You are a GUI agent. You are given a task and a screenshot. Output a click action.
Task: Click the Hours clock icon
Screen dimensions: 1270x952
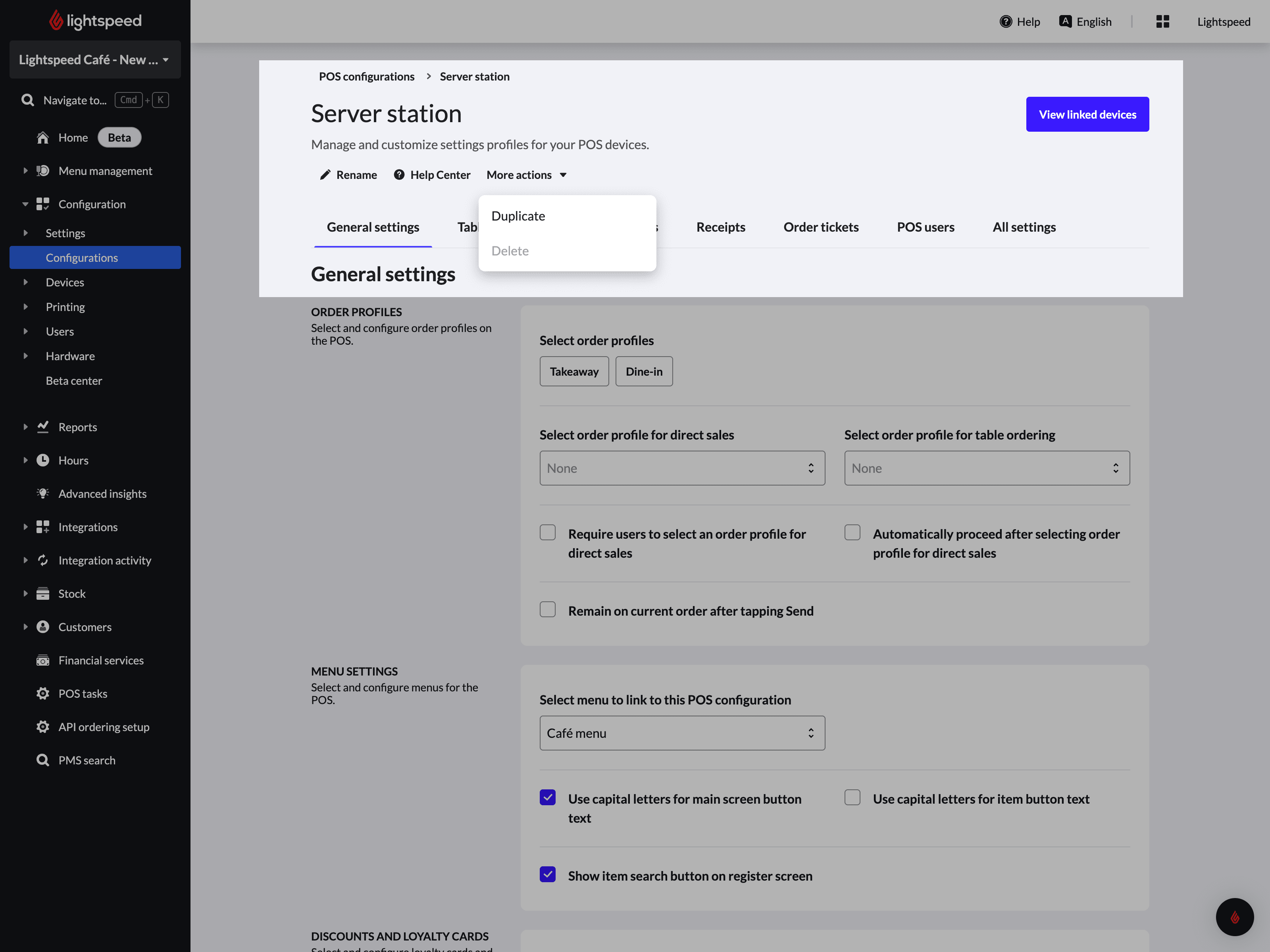pos(43,460)
